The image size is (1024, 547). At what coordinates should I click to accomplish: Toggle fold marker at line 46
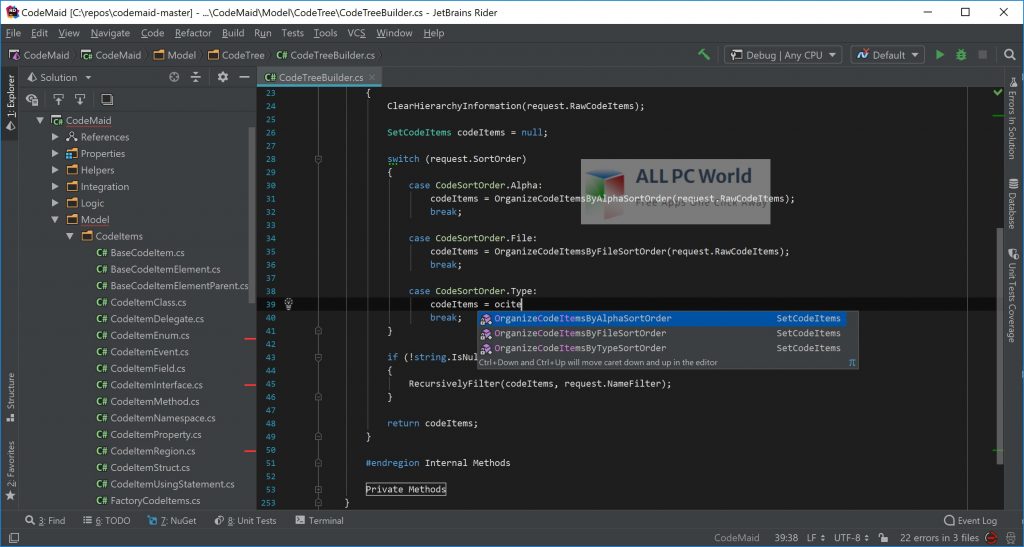tap(318, 397)
